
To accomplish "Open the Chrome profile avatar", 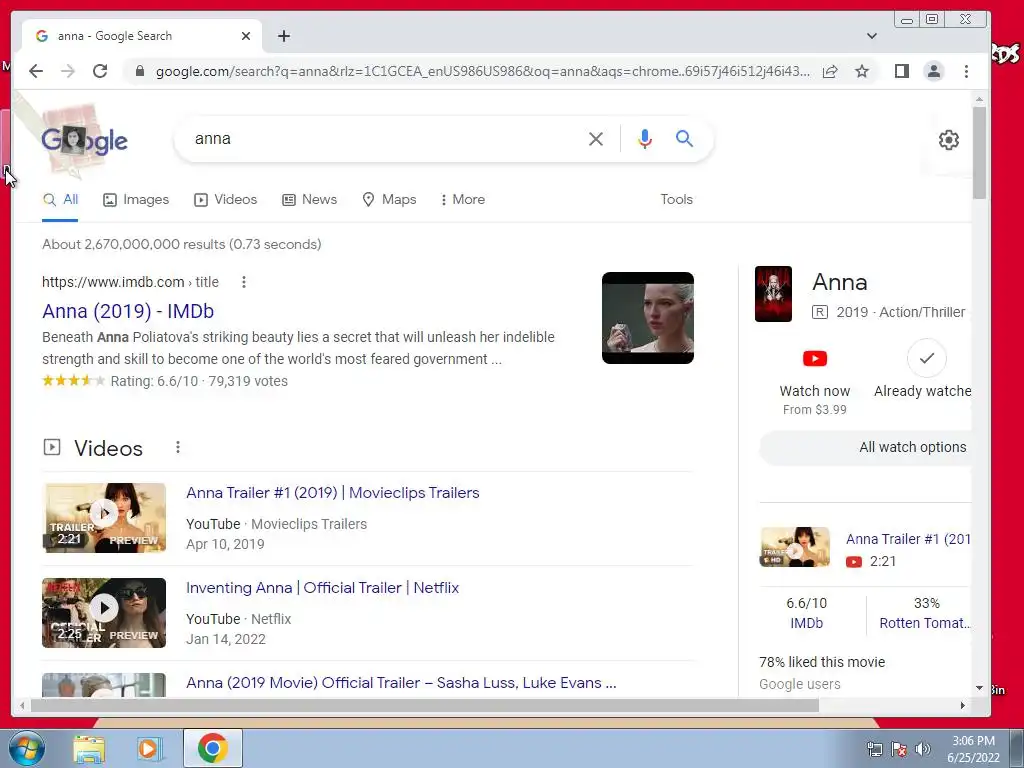I will tap(934, 71).
